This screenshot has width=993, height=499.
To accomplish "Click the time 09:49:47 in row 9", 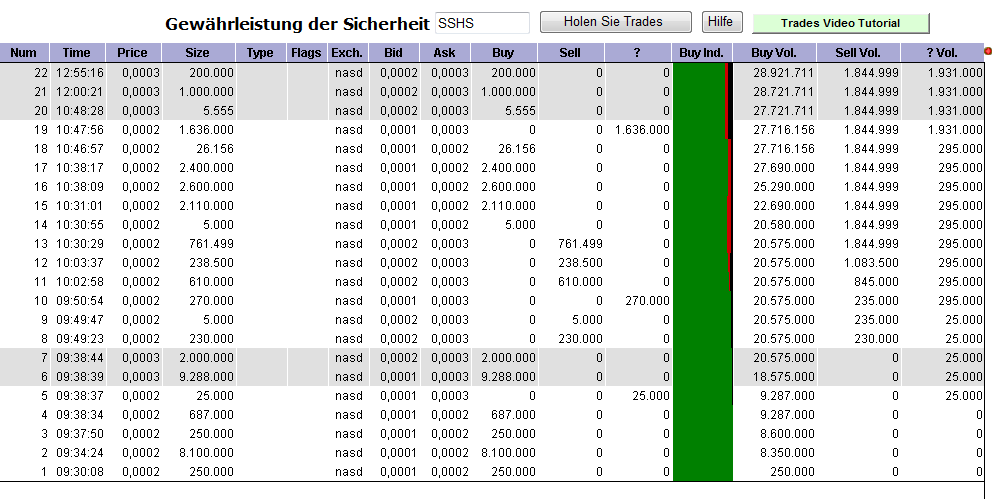I will [x=80, y=320].
